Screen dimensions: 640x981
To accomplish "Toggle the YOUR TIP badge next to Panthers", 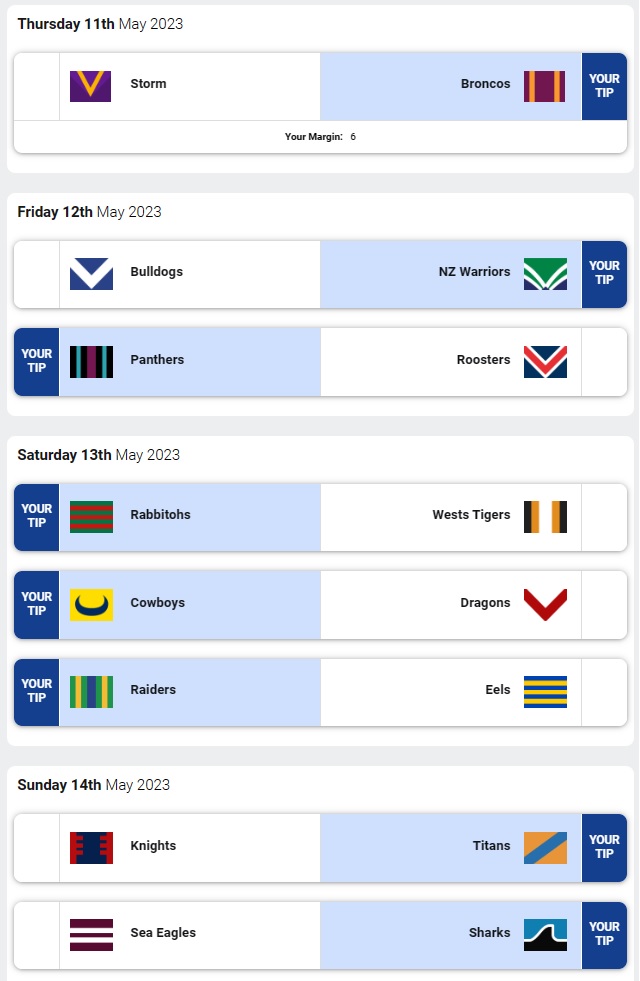I will [37, 362].
